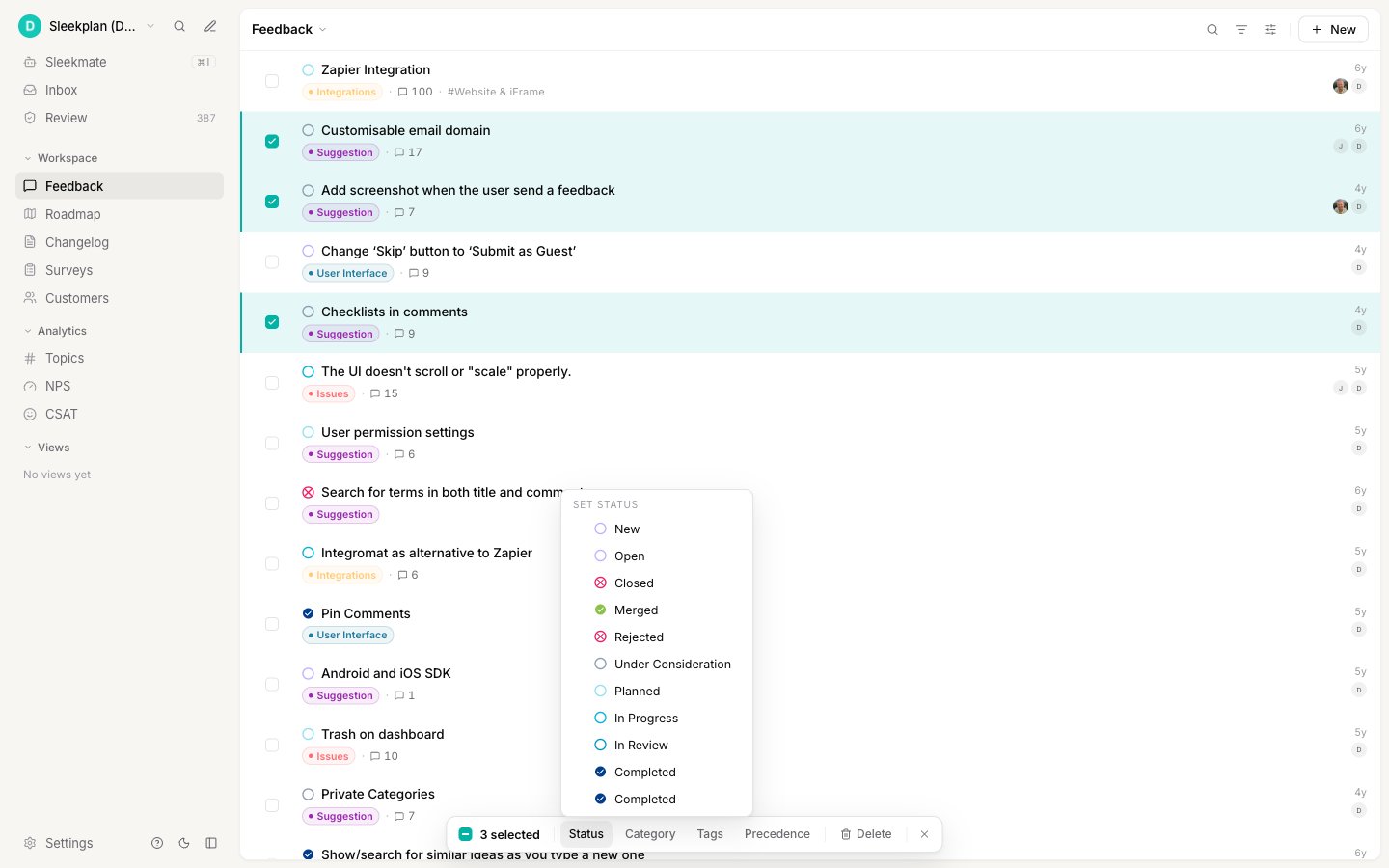Open Private Categories feedback item
The image size is (1389, 868).
click(378, 794)
